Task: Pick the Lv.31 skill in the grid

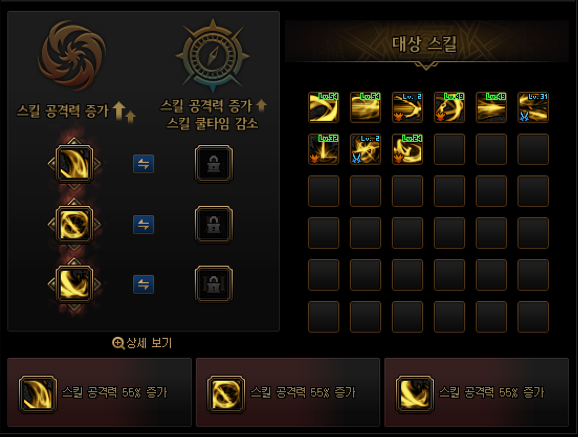Action: tap(533, 107)
